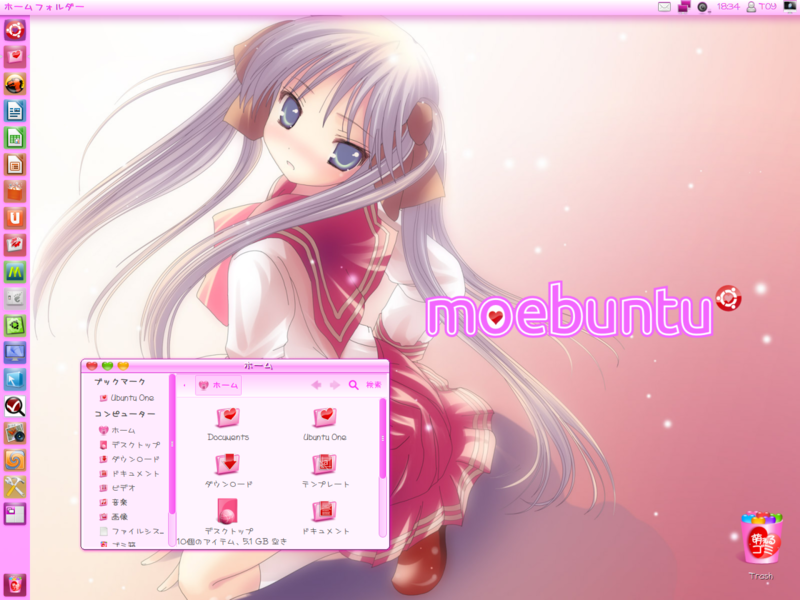This screenshot has height=600, width=800.
Task: Select the デスクトップ folder in file view
Action: pyautogui.click(x=228, y=518)
